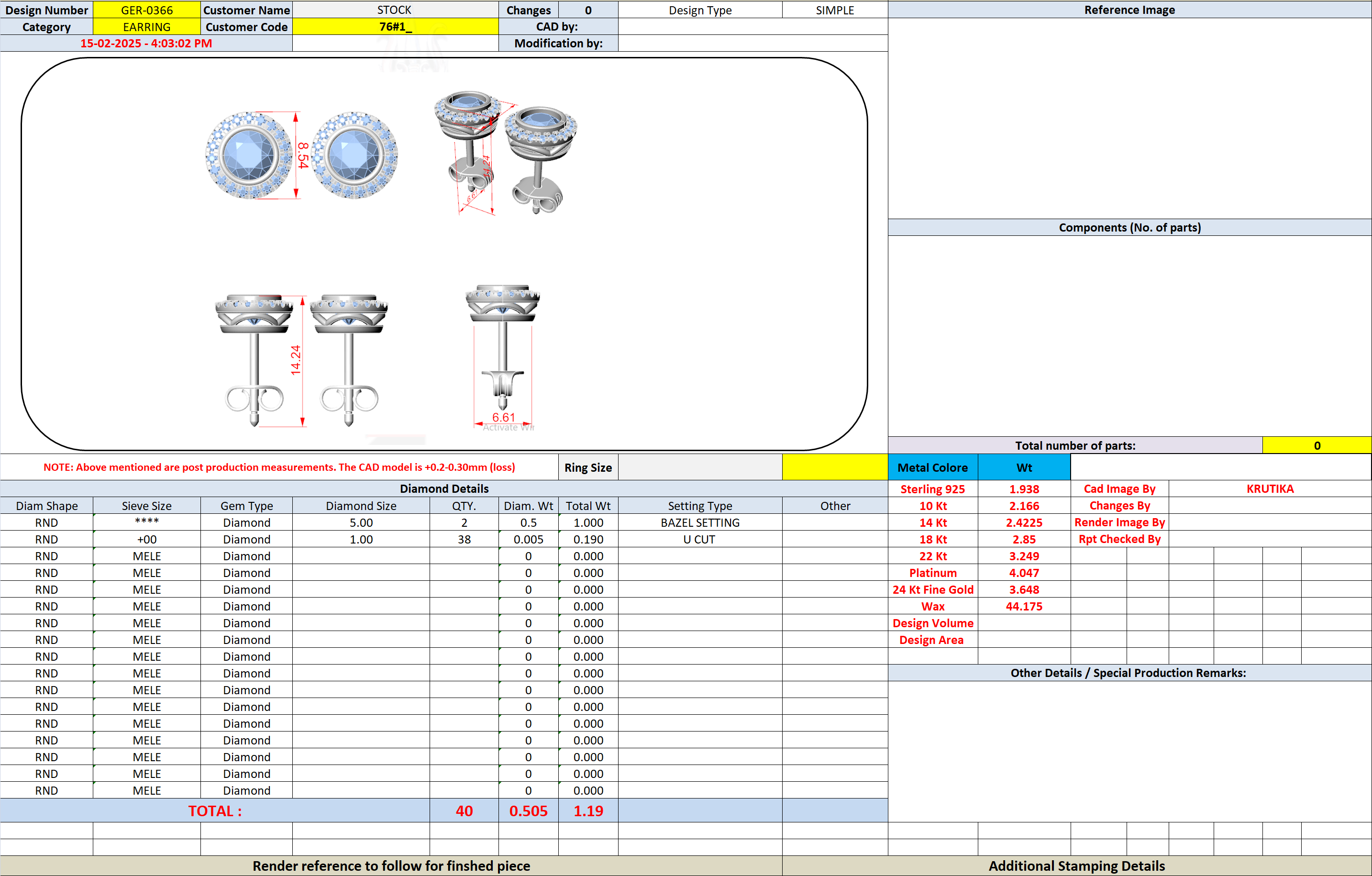
Task: Click the Render reference to follow for finshed piece text
Action: (391, 866)
